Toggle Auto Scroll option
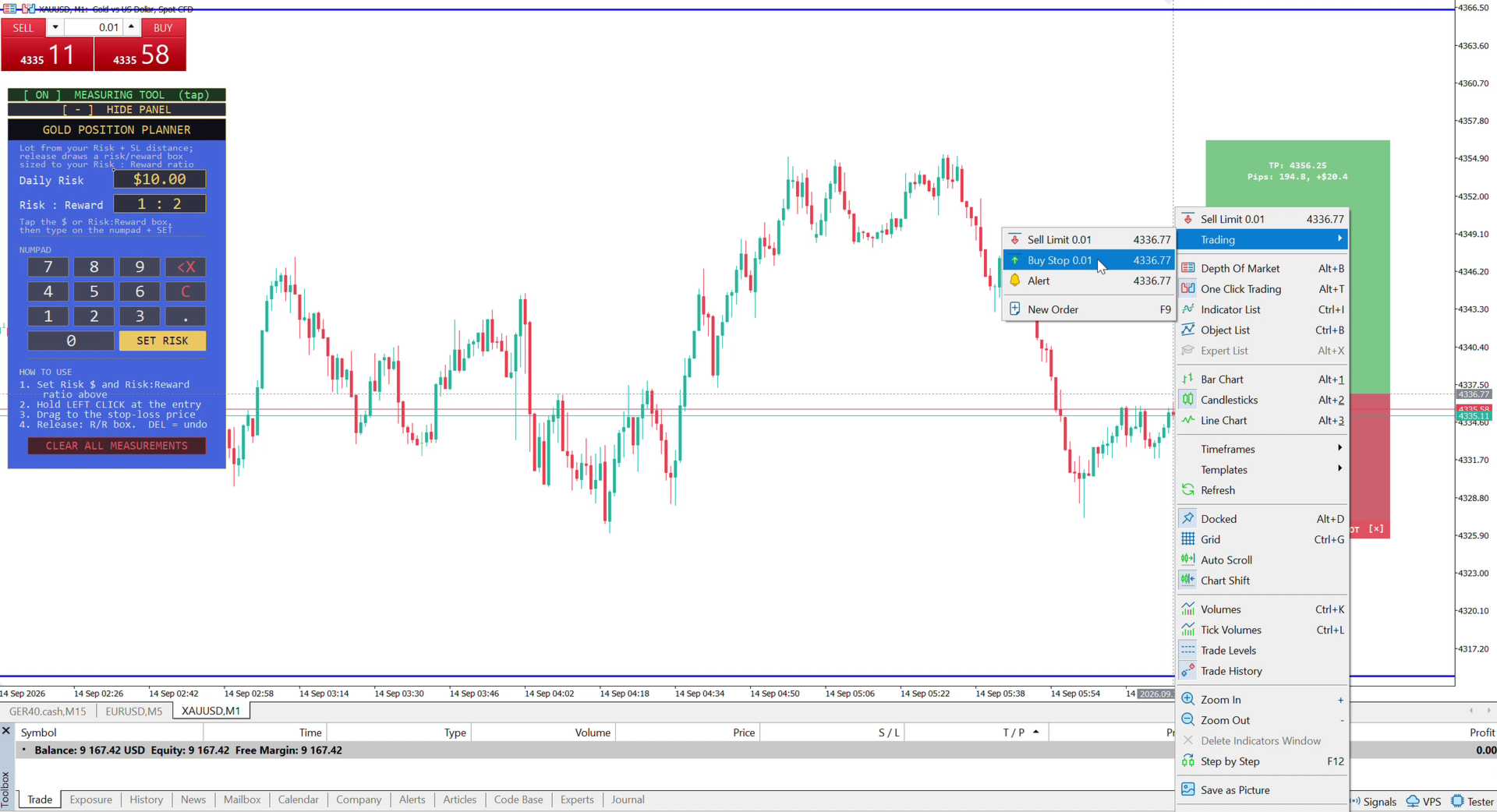The width and height of the screenshot is (1497, 812). coord(1262,560)
